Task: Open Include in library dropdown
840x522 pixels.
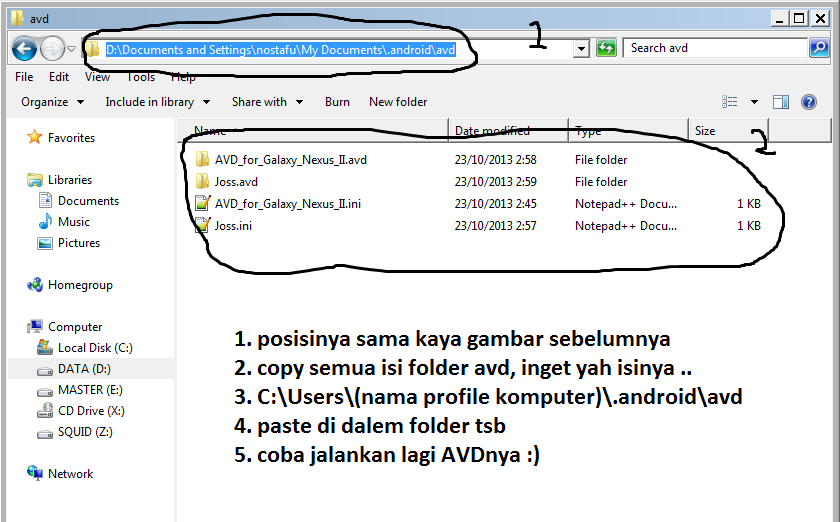Action: click(x=158, y=102)
